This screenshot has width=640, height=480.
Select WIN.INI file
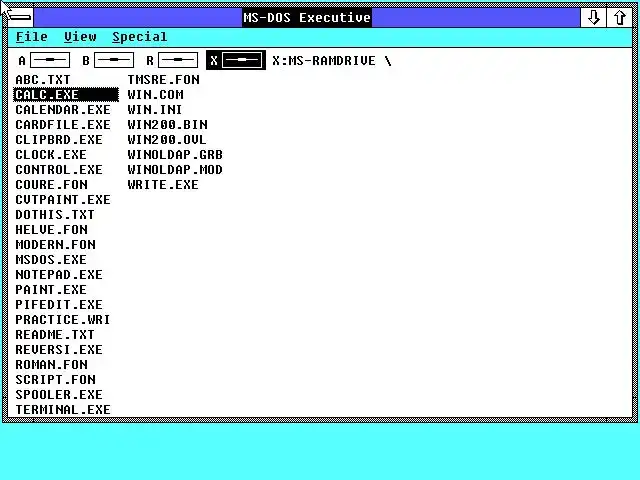pos(155,110)
